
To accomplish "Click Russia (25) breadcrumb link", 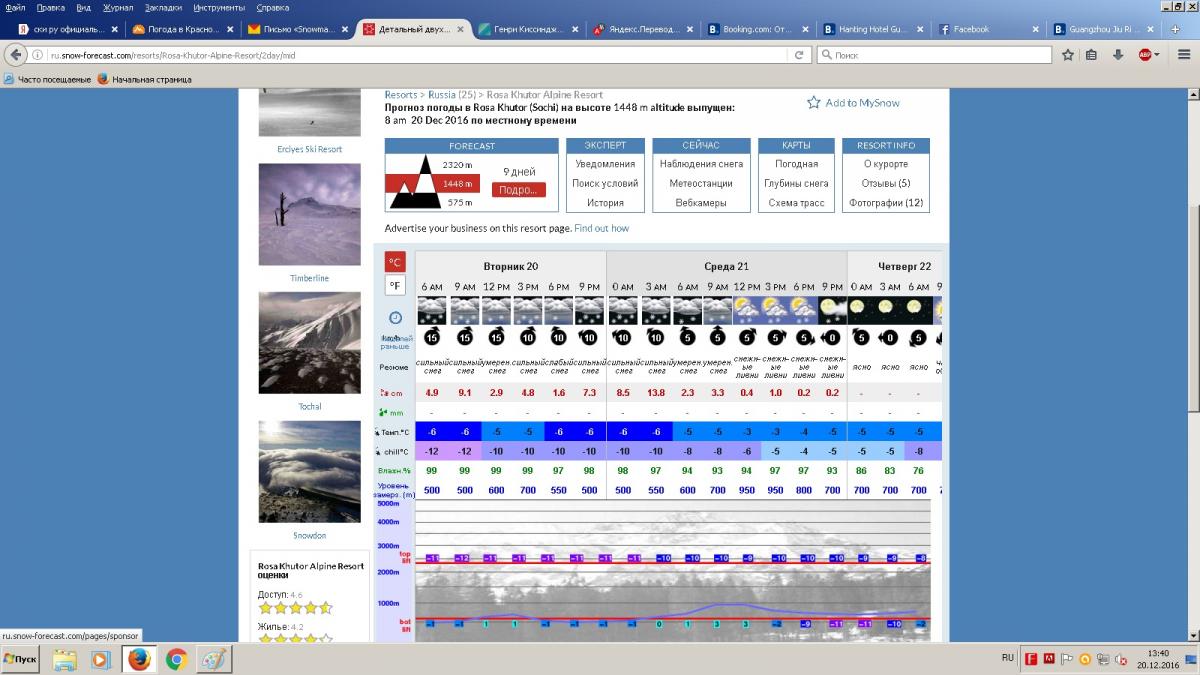I will click(x=452, y=95).
